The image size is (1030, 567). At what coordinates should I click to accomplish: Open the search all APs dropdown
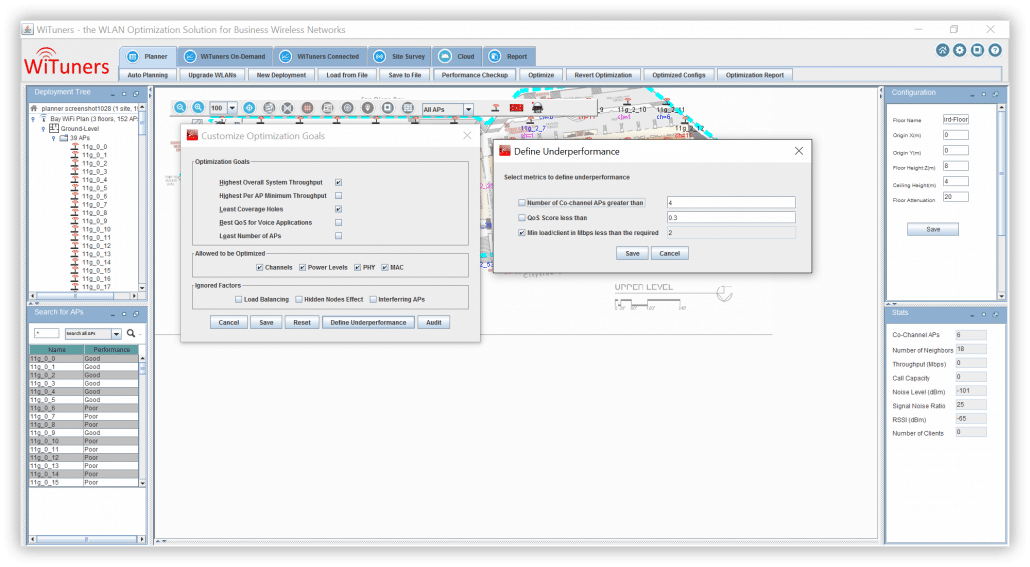coord(116,334)
